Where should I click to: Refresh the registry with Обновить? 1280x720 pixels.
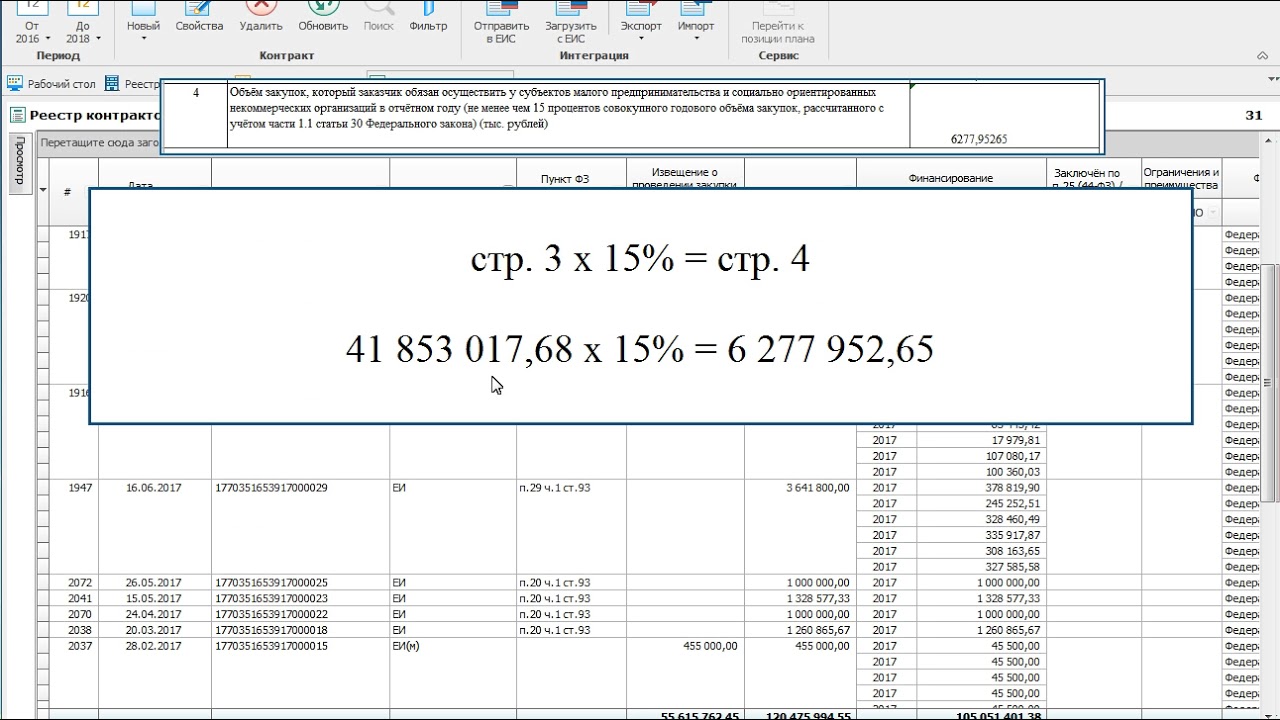(x=323, y=17)
